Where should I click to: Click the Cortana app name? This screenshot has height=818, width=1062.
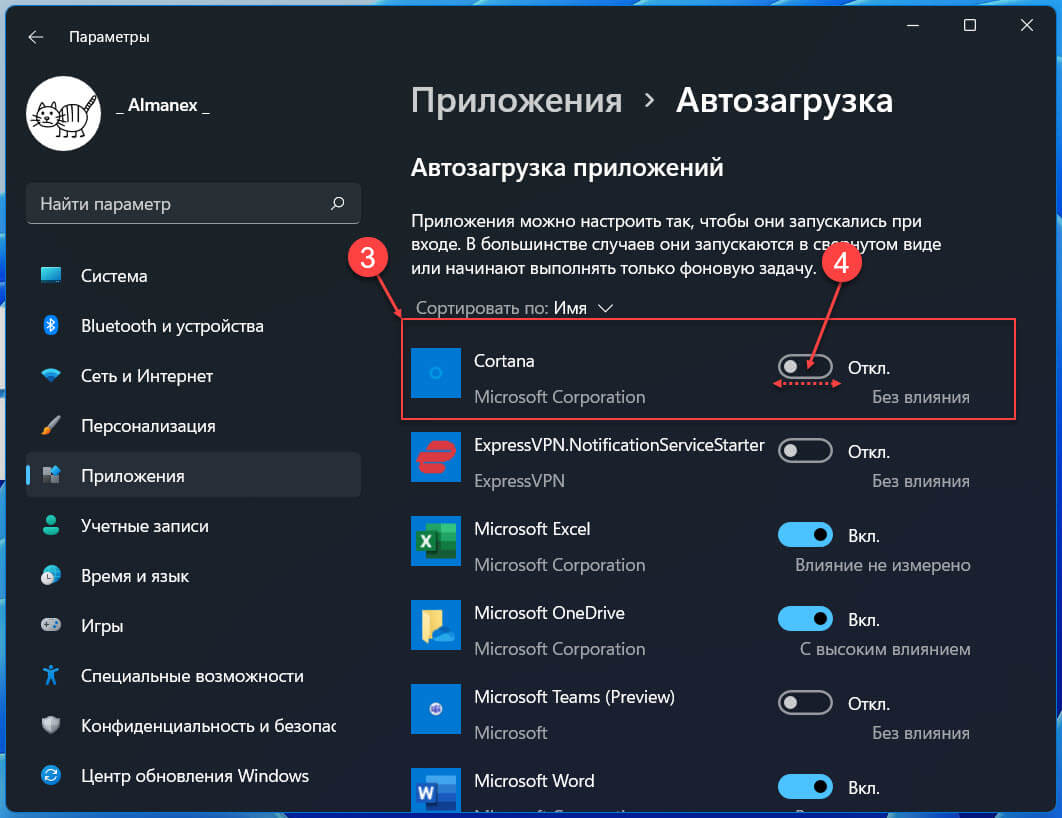[504, 361]
